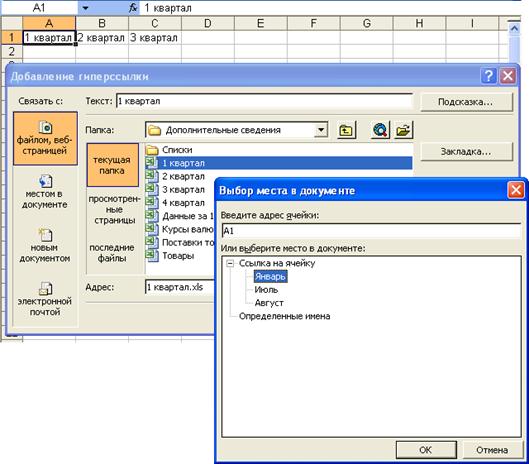Click the fx insert function icon

(133, 8)
